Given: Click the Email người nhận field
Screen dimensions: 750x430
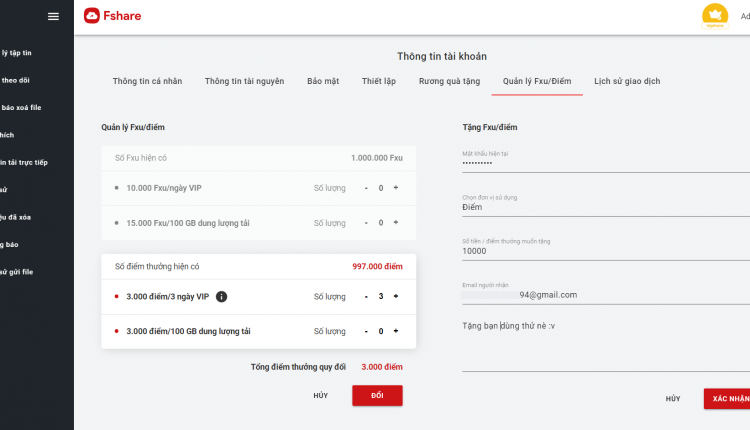Looking at the screenshot, I should coord(606,295).
